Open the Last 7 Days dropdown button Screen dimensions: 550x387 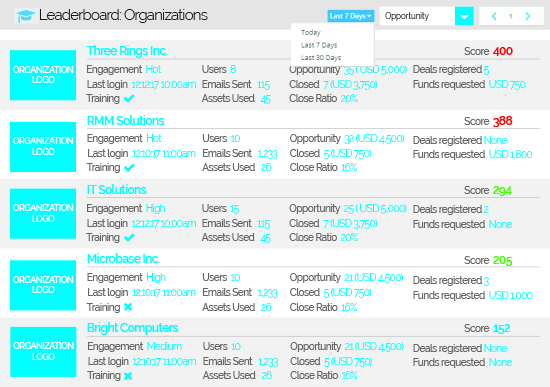(350, 16)
